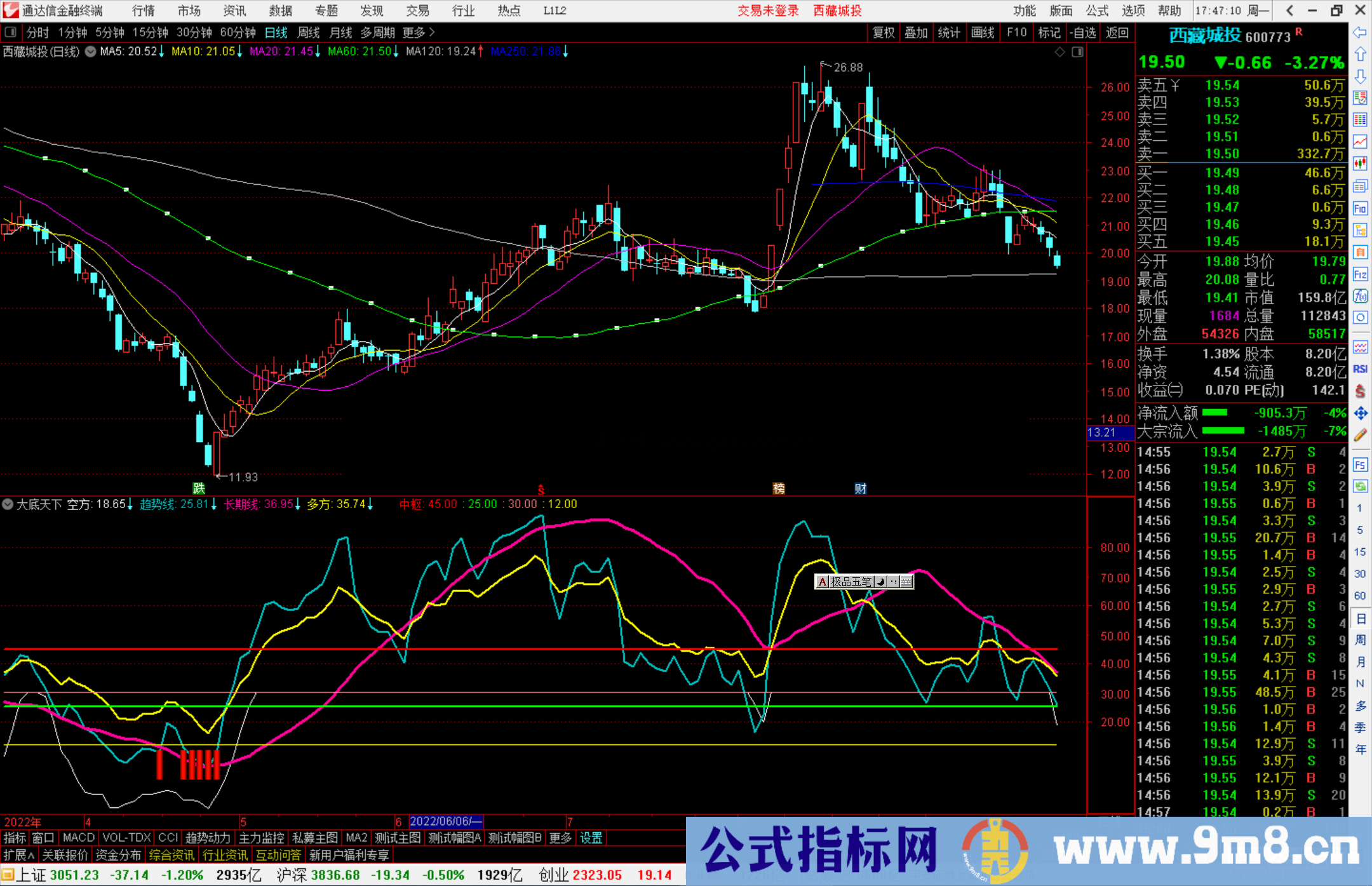1372x886 pixels.
Task: Click the 交易未登录 login link at top
Action: 768,11
